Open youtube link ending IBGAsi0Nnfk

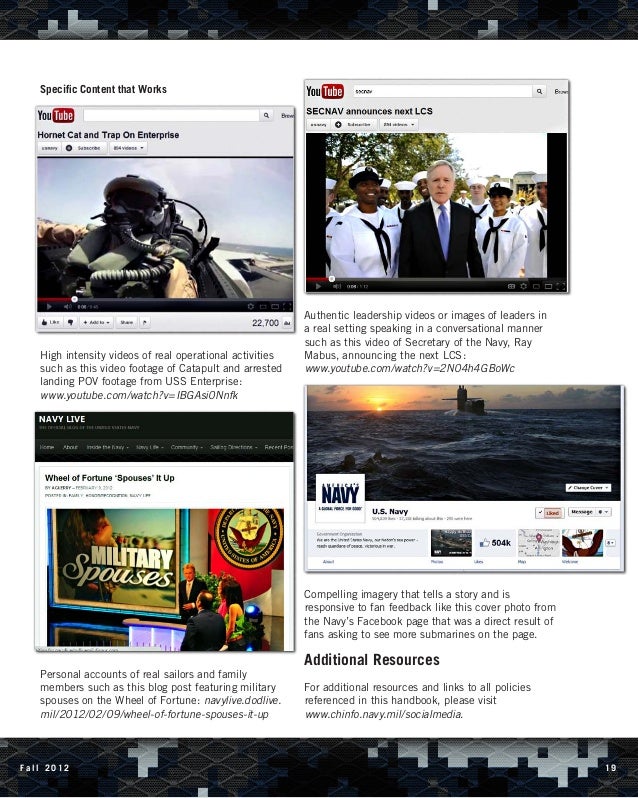139,395
